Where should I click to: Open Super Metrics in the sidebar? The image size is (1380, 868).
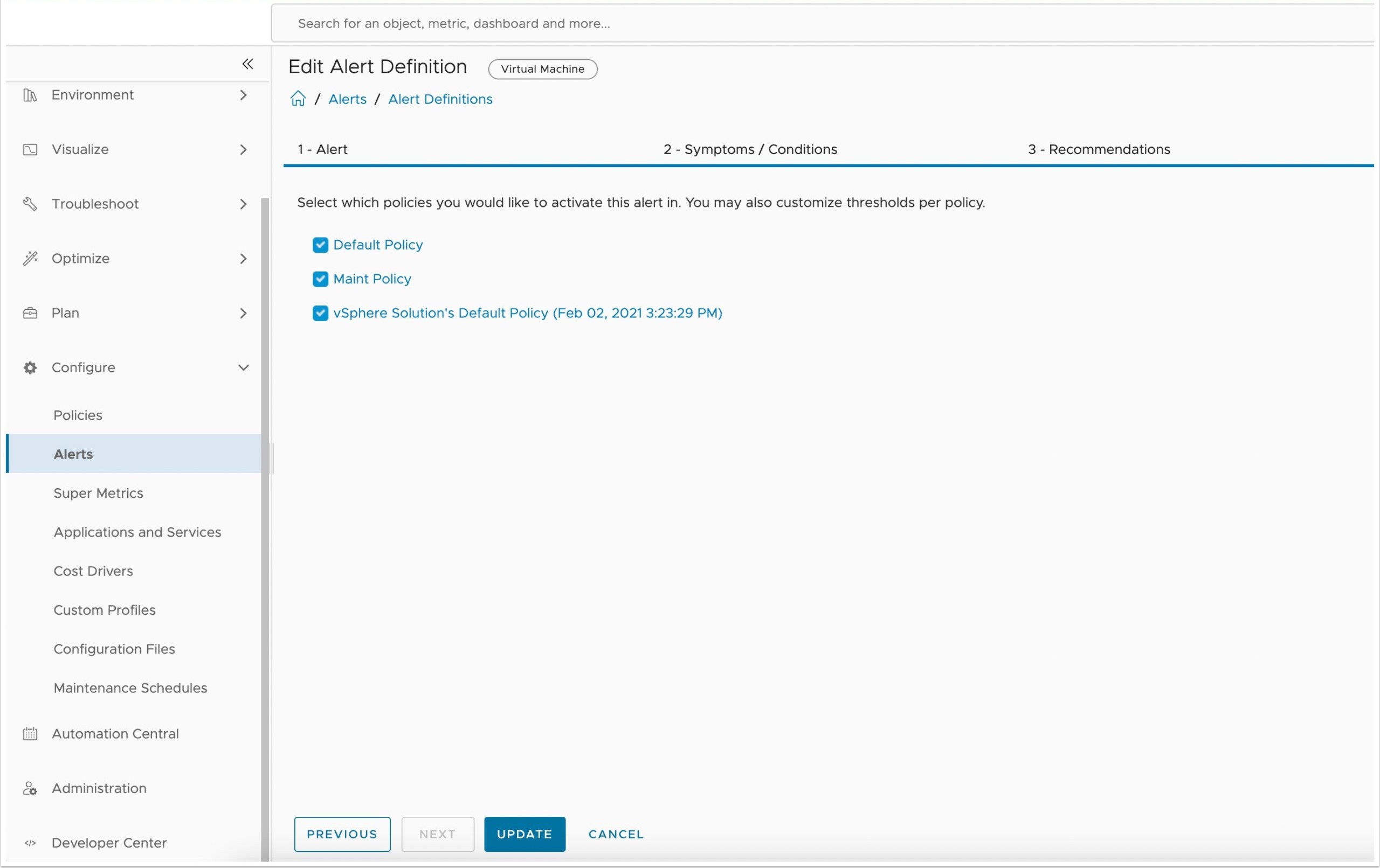[98, 492]
